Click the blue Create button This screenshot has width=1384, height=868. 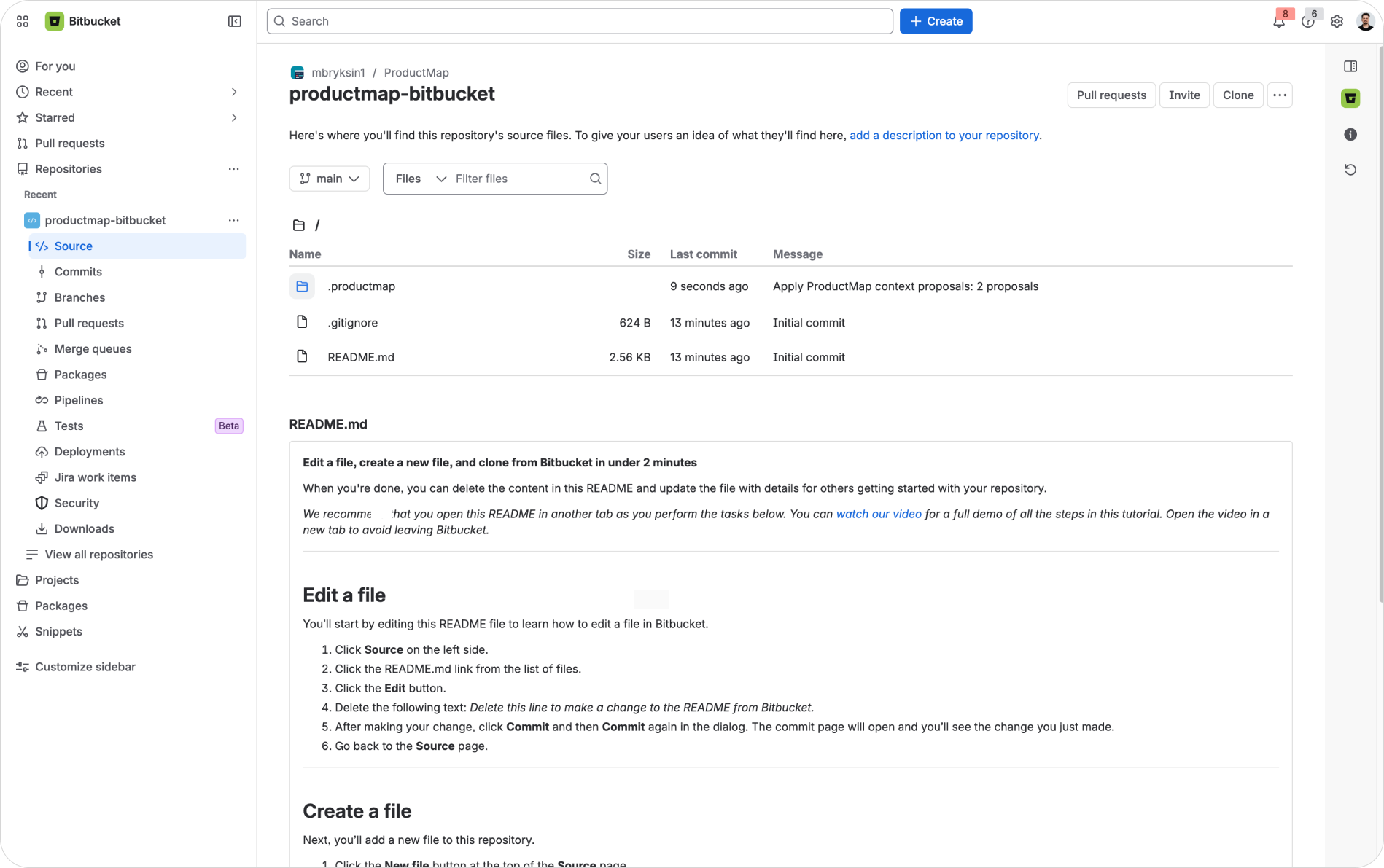(936, 21)
